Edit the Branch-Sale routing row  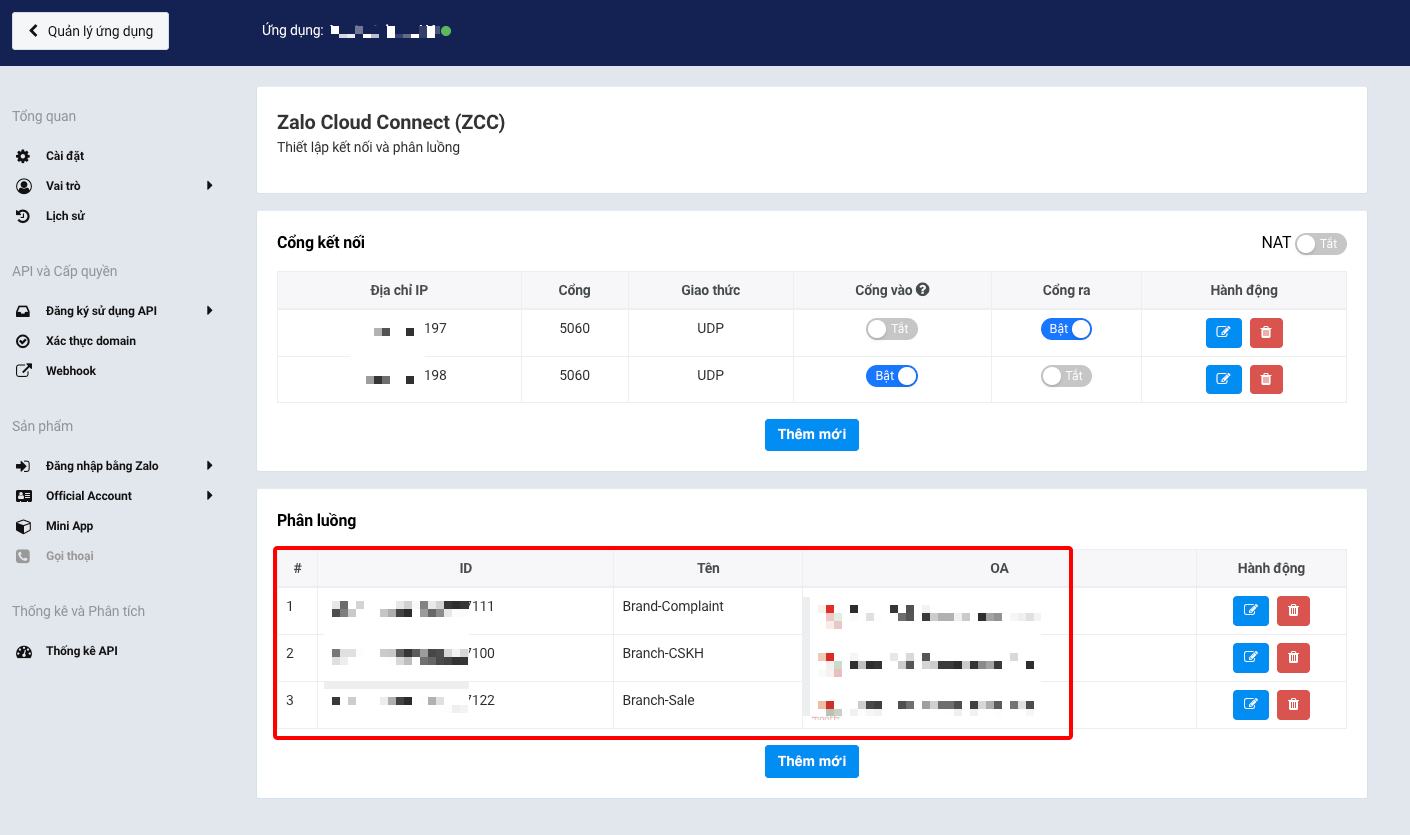coord(1251,704)
